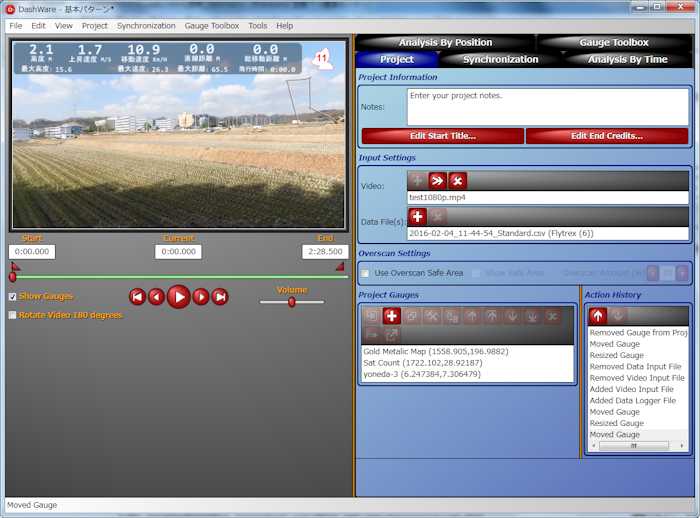Step forward one frame

[201, 296]
